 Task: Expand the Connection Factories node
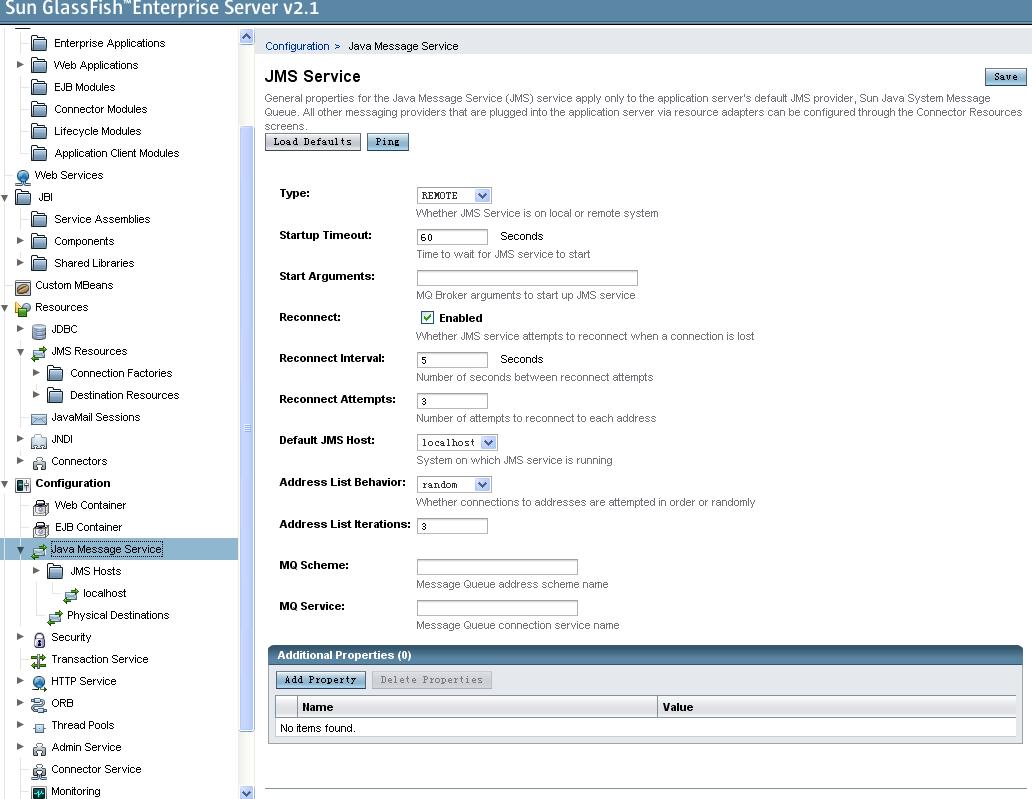coord(36,373)
